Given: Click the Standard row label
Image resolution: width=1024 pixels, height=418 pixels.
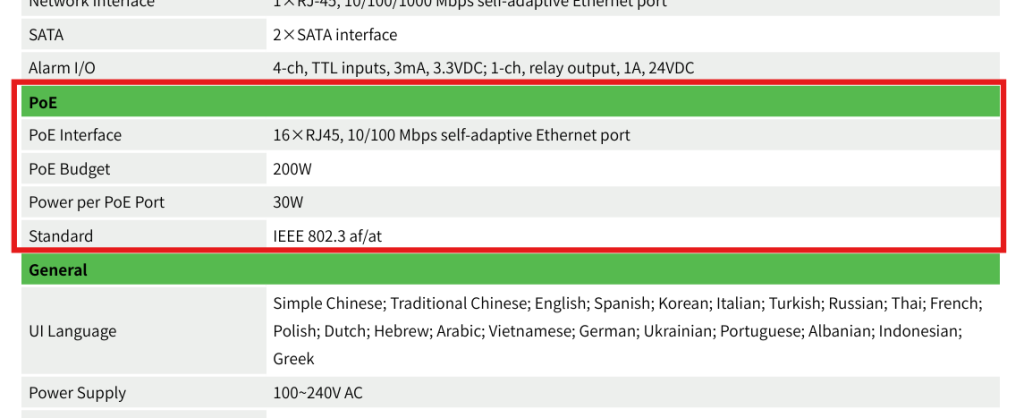Looking at the screenshot, I should pos(60,236).
